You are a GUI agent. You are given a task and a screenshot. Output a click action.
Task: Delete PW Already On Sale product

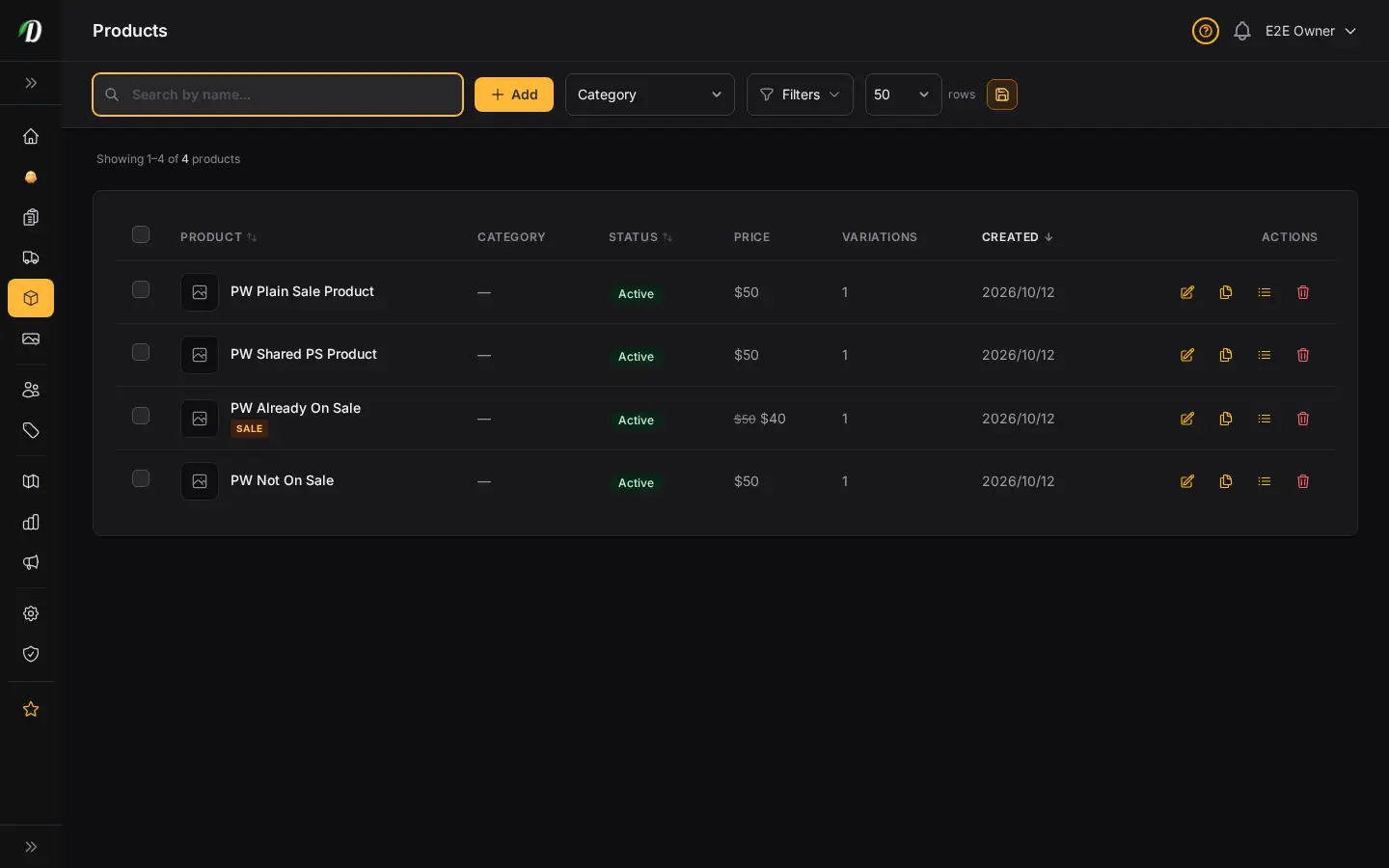click(x=1303, y=419)
